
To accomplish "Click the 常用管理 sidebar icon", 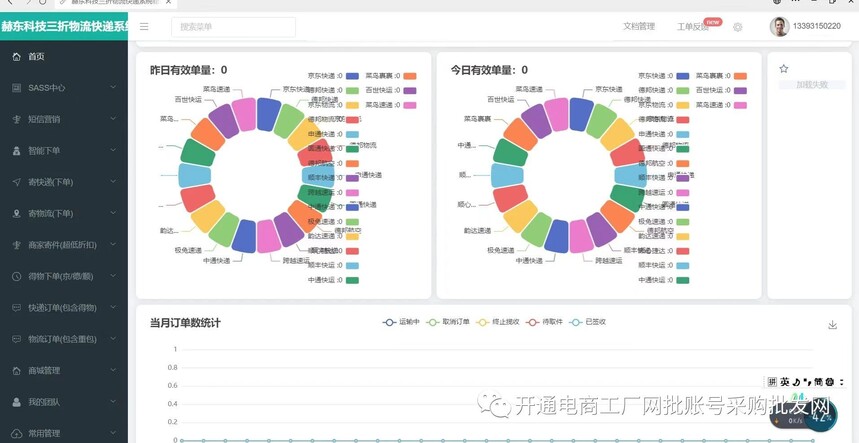I will click(16, 433).
